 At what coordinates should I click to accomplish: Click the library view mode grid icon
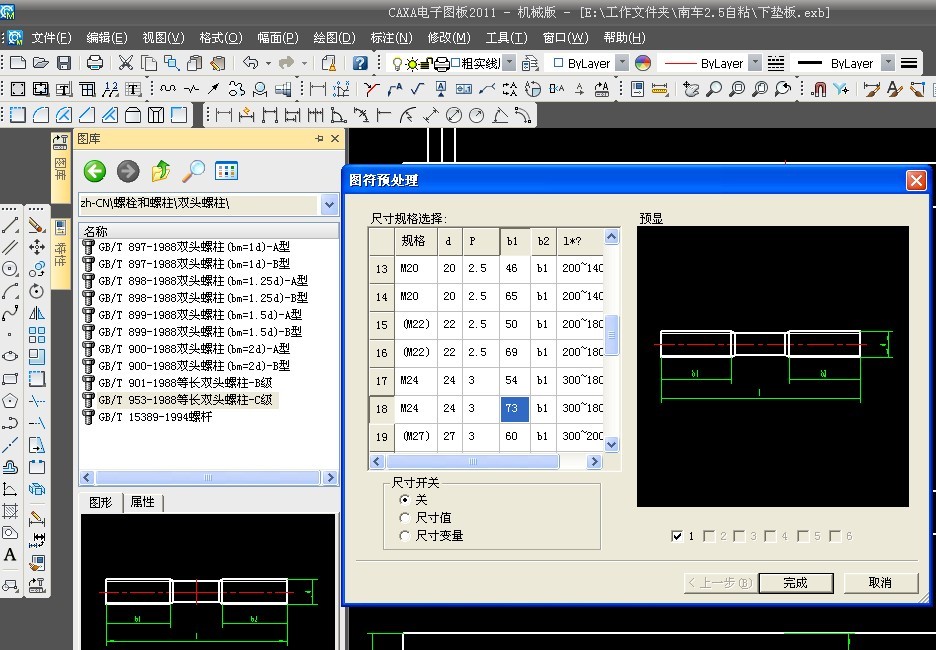point(226,171)
